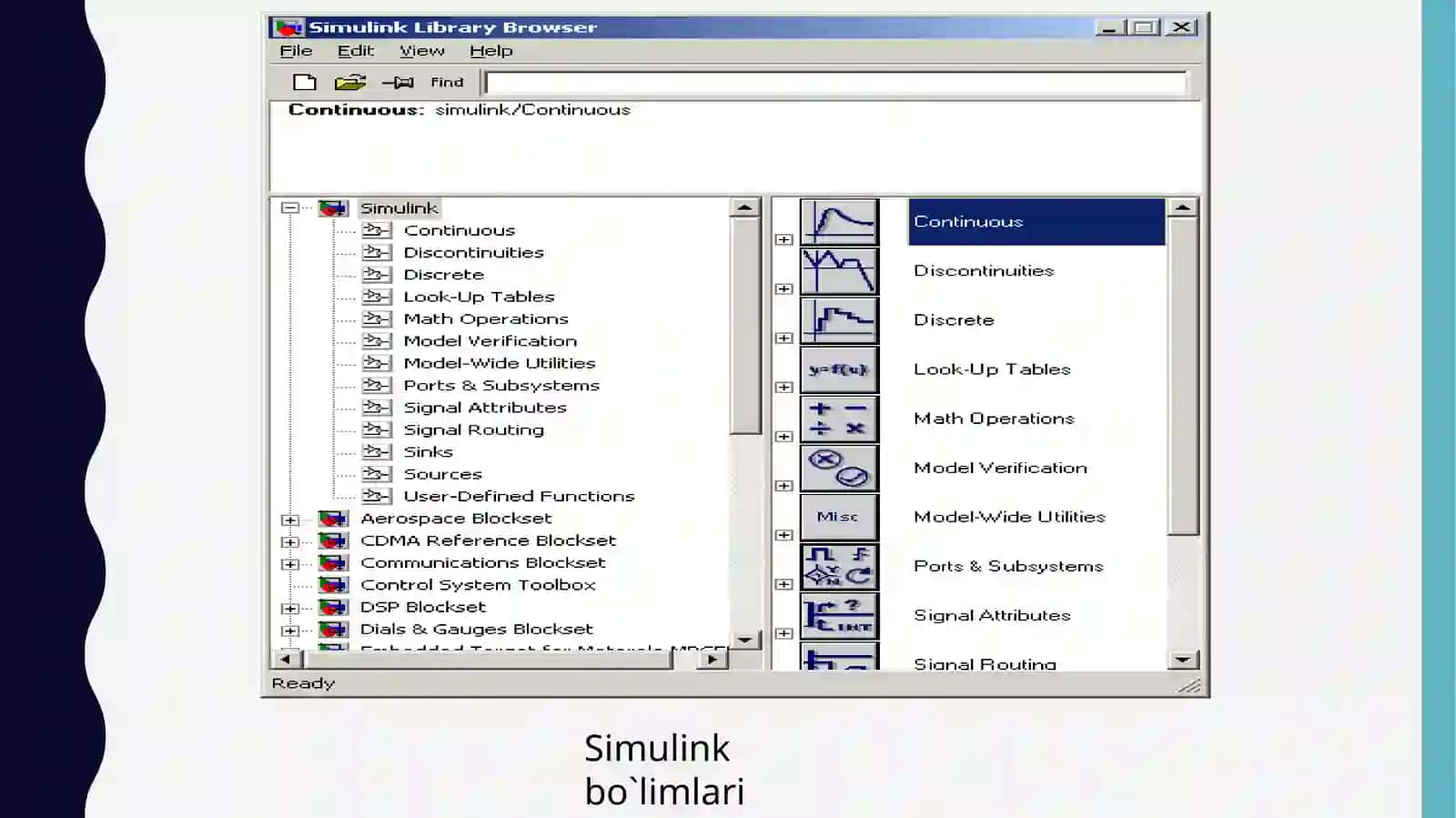This screenshot has width=1456, height=818.
Task: Select the Model Verification block icon
Action: [x=839, y=468]
